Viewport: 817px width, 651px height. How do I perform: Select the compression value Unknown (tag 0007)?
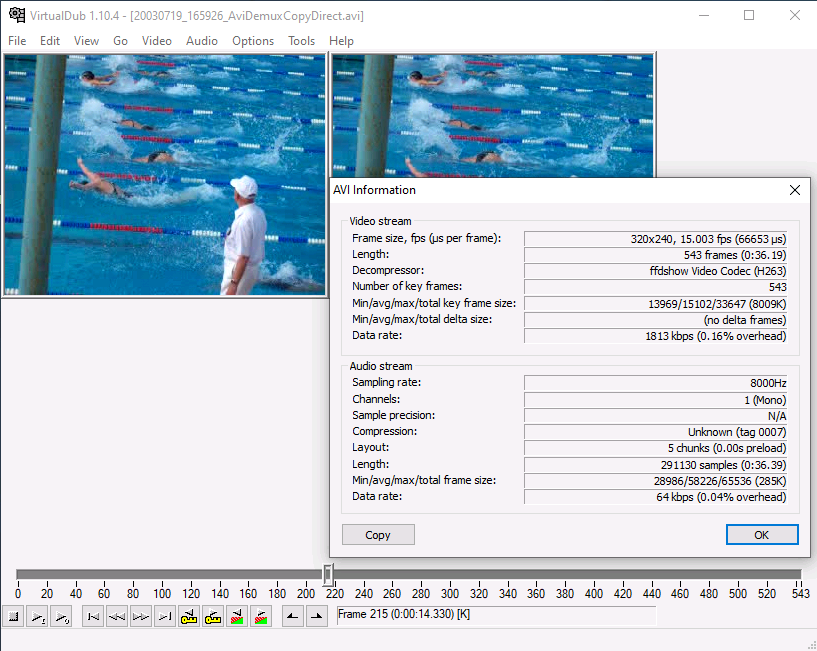pyautogui.click(x=655, y=432)
